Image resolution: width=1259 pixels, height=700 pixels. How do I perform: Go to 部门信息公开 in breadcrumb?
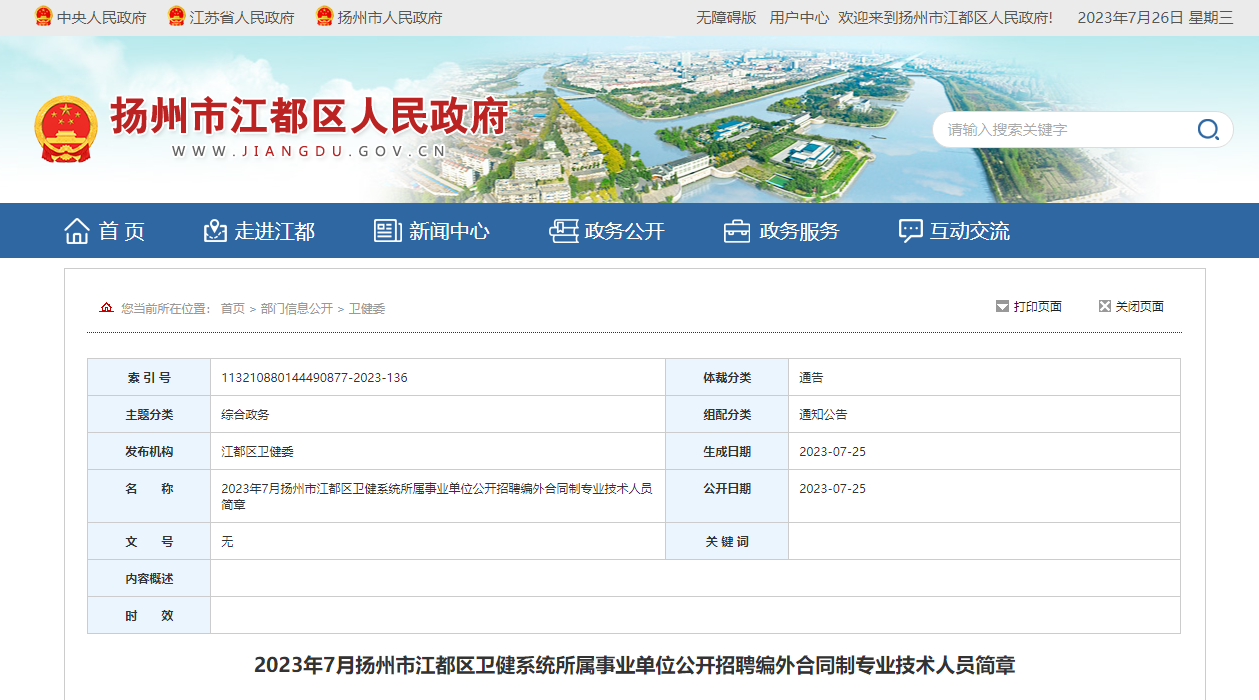point(297,309)
